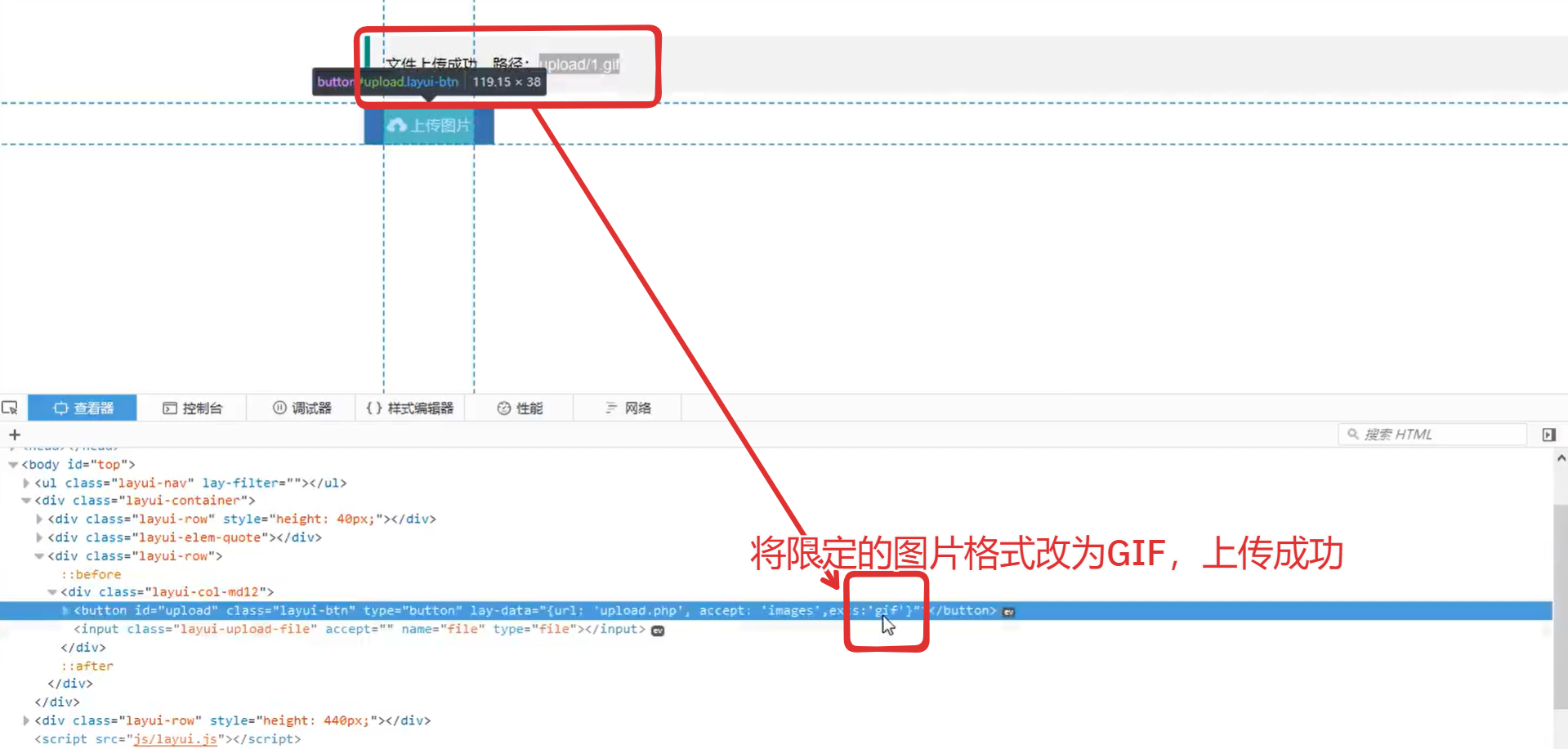Collapse the div class="layui-row" node
The image size is (1568, 749).
point(39,556)
